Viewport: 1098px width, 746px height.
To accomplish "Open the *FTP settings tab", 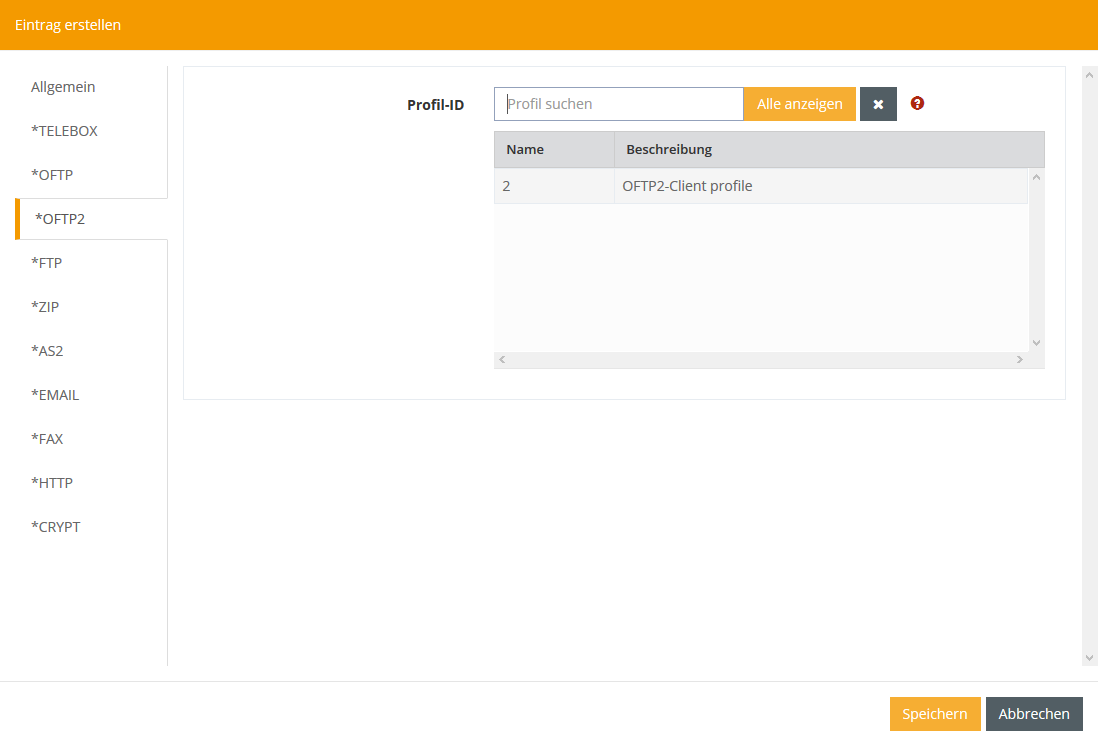I will point(47,263).
